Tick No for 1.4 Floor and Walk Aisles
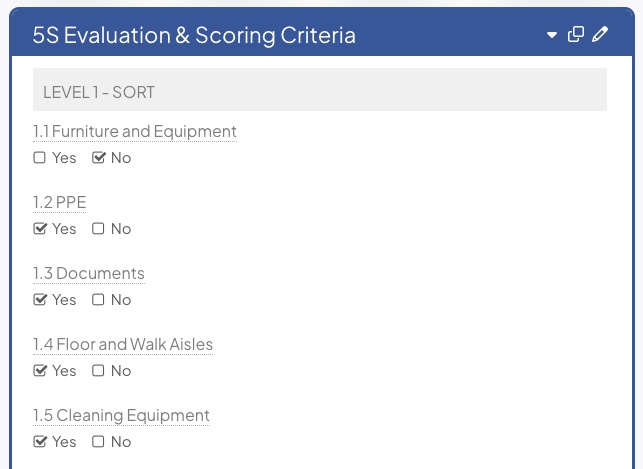Viewport: 643px width, 469px height. 99,371
